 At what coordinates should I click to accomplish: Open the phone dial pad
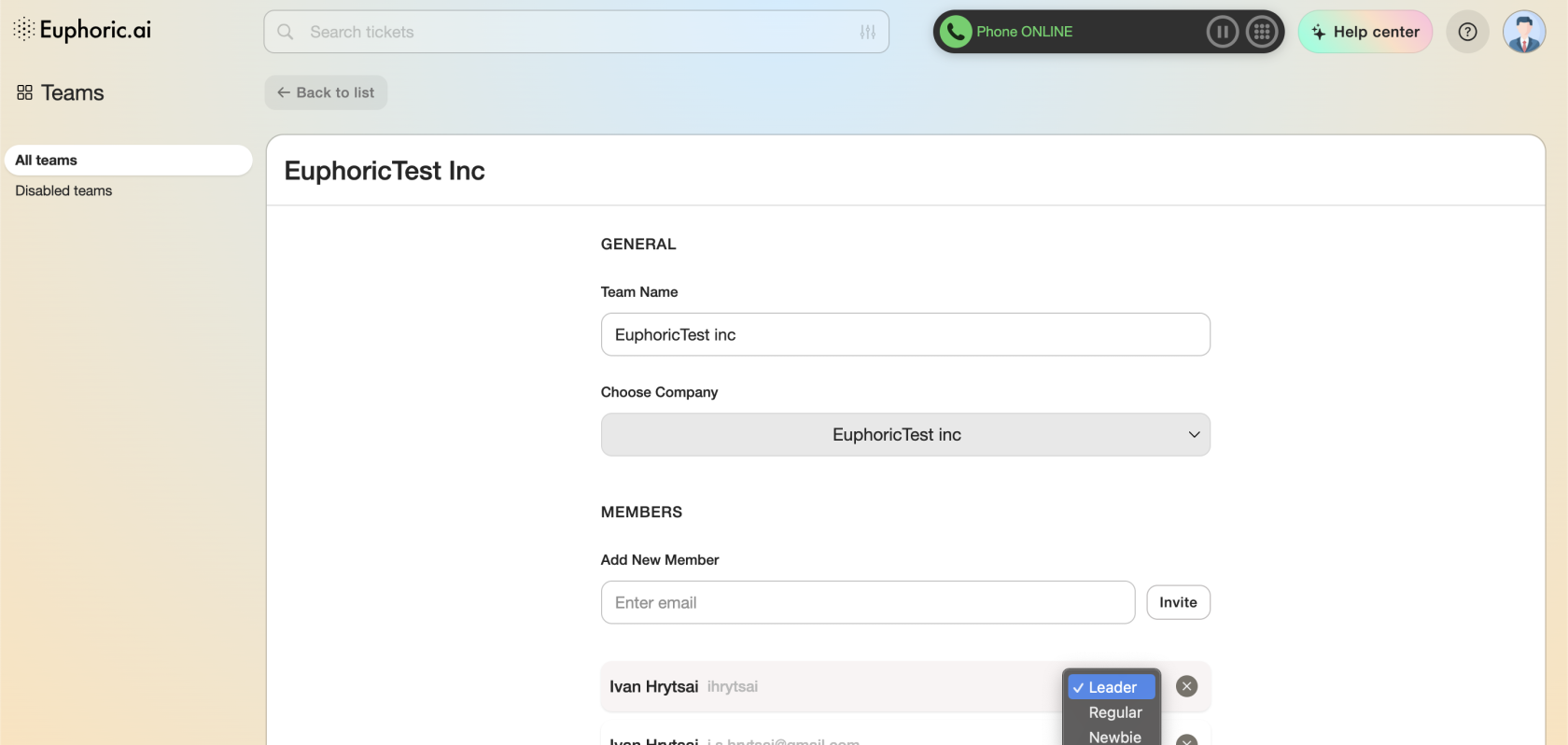[1262, 32]
